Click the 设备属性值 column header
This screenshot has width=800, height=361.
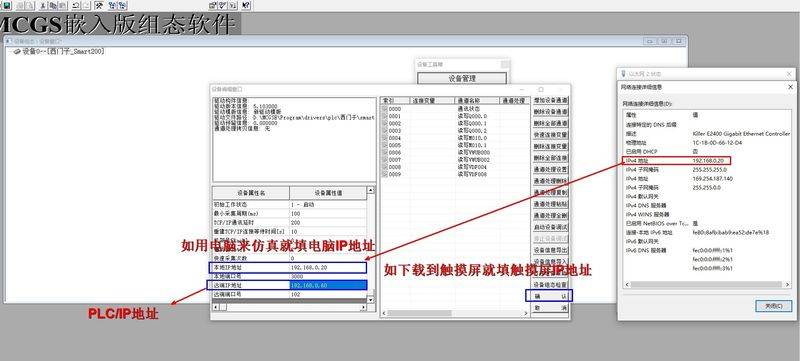[x=328, y=193]
